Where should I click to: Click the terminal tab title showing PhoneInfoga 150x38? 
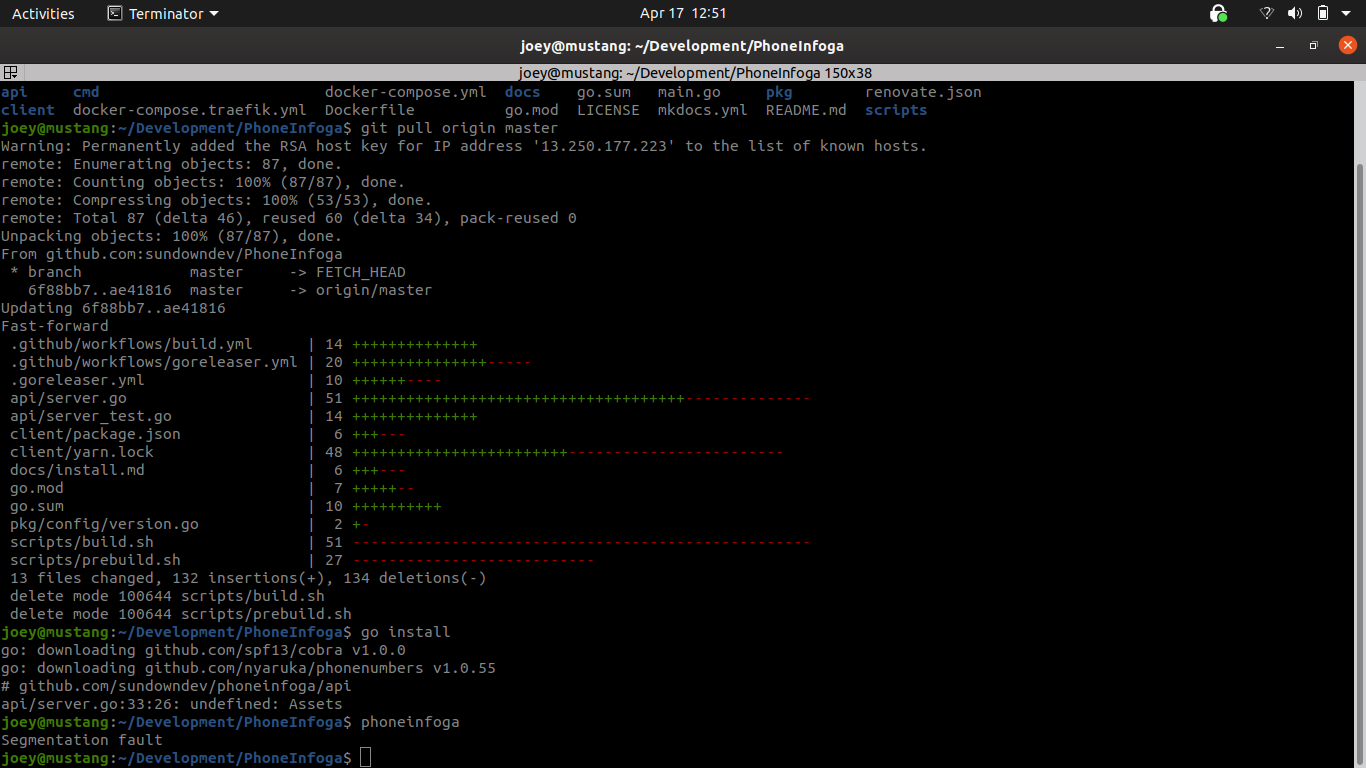coord(683,72)
